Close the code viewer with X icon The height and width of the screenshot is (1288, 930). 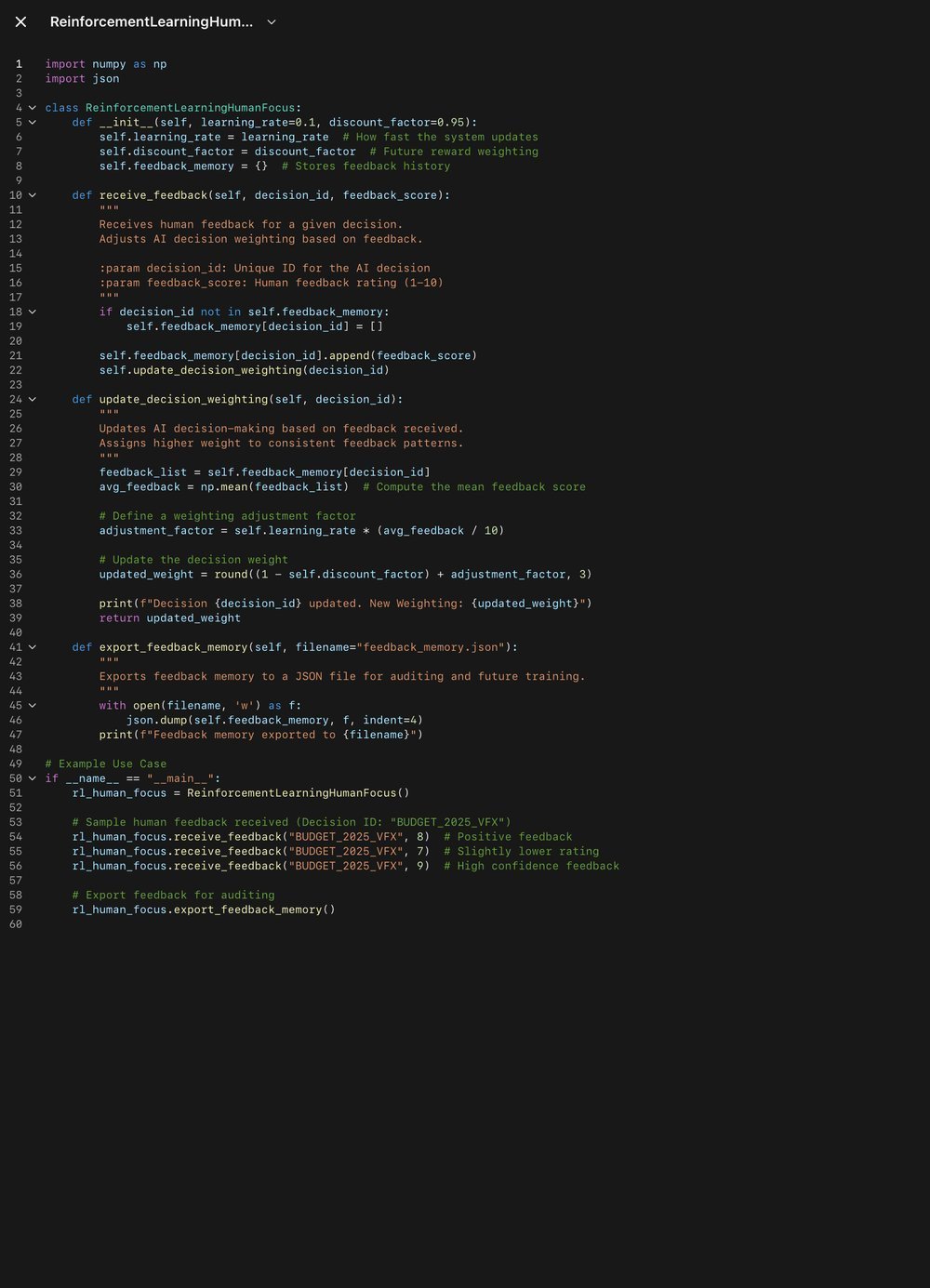[20, 21]
